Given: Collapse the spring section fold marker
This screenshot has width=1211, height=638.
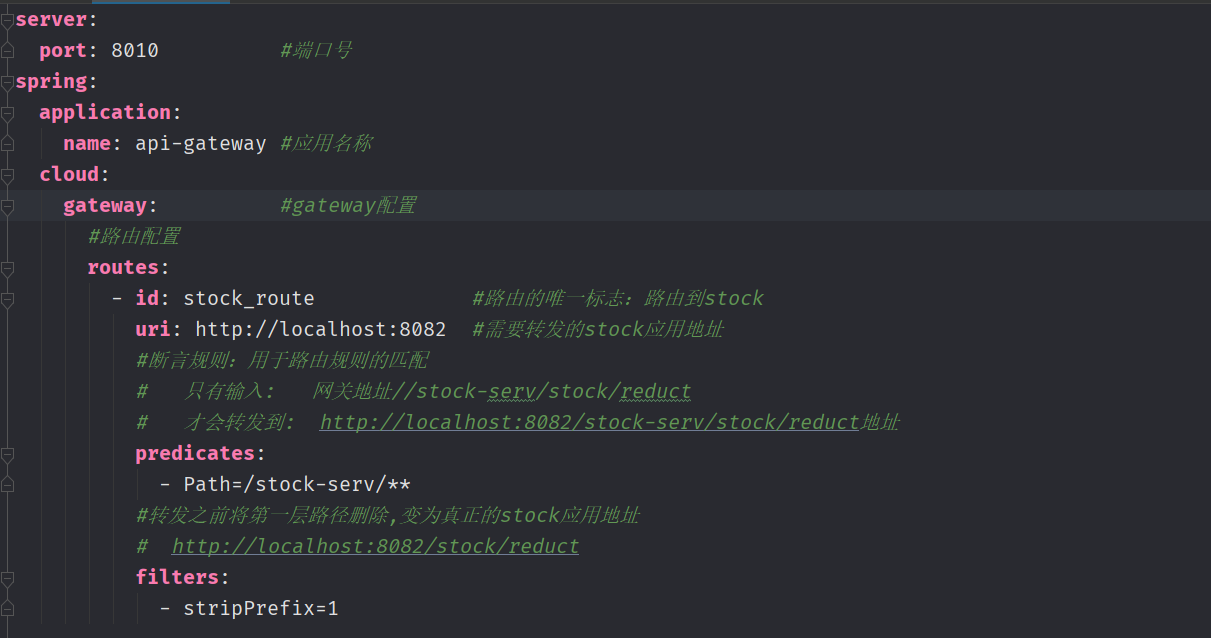Looking at the screenshot, I should click(x=7, y=81).
